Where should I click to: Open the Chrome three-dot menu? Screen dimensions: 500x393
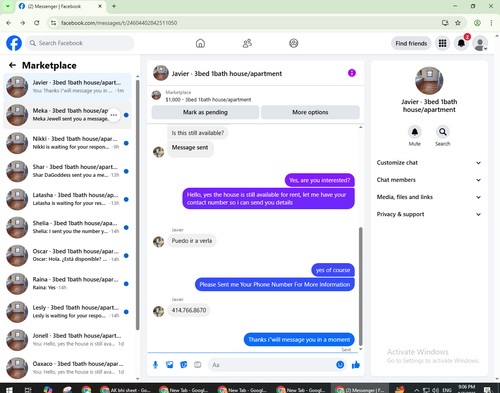point(491,23)
